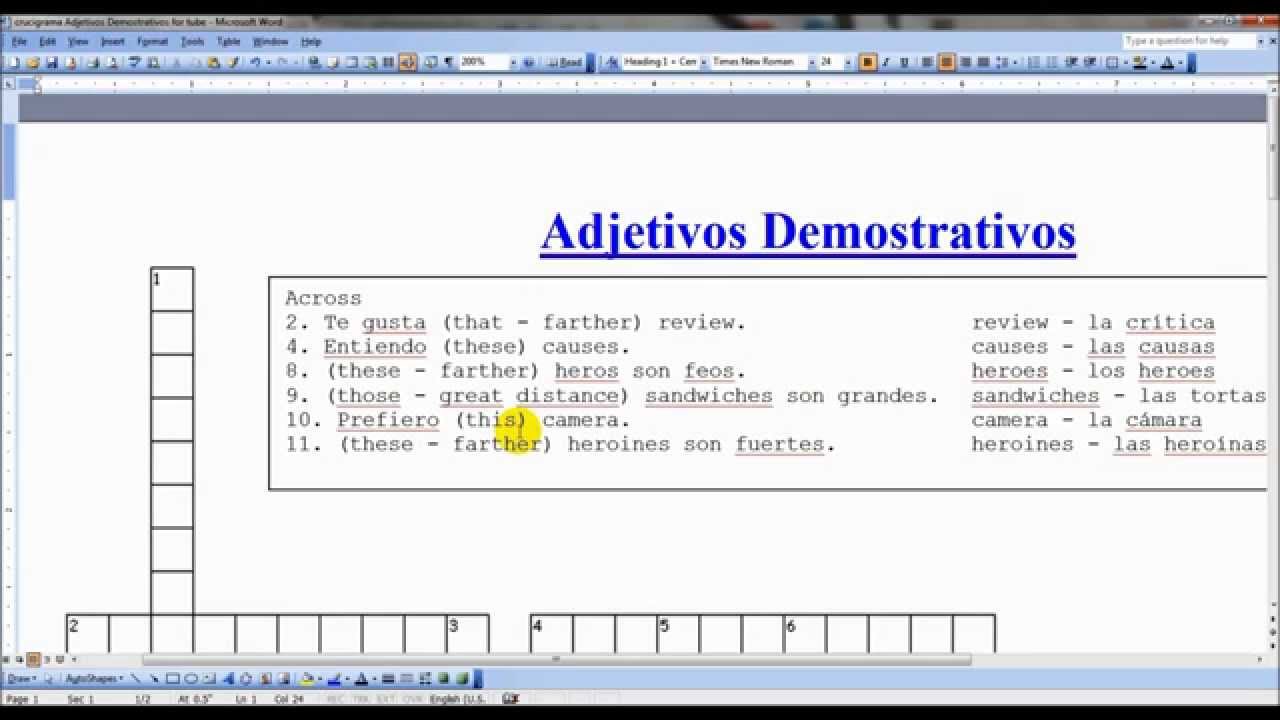Screen dimensions: 1280x720
Task: Click the Undo arrow icon
Action: pyautogui.click(x=256, y=62)
